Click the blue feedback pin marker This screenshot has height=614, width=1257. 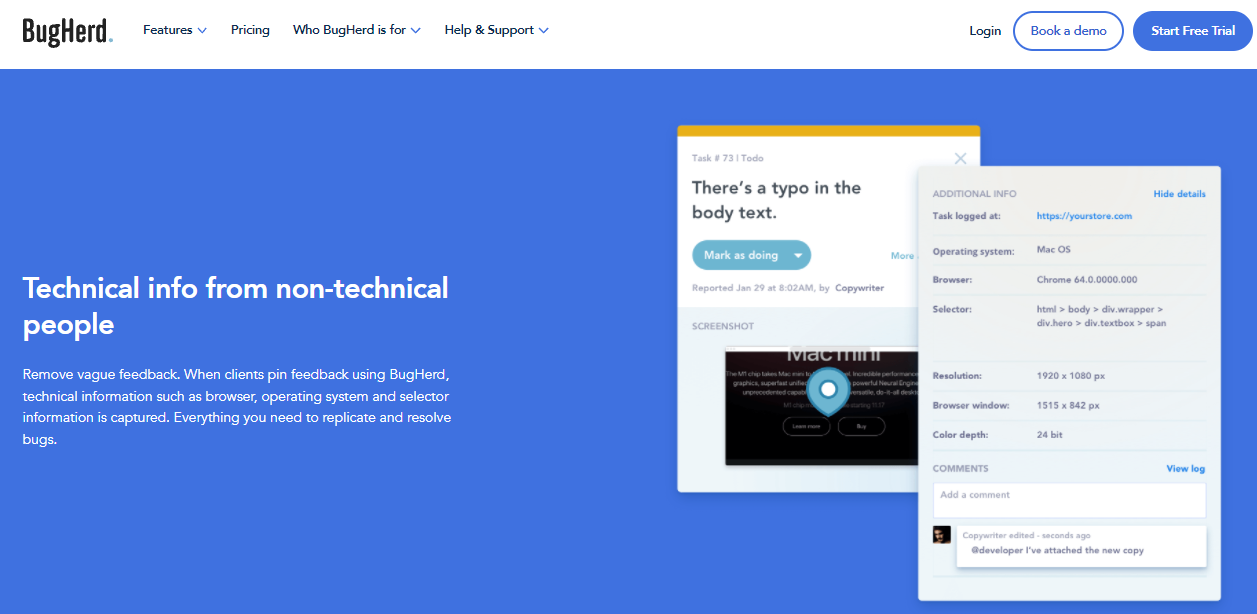[x=827, y=390]
